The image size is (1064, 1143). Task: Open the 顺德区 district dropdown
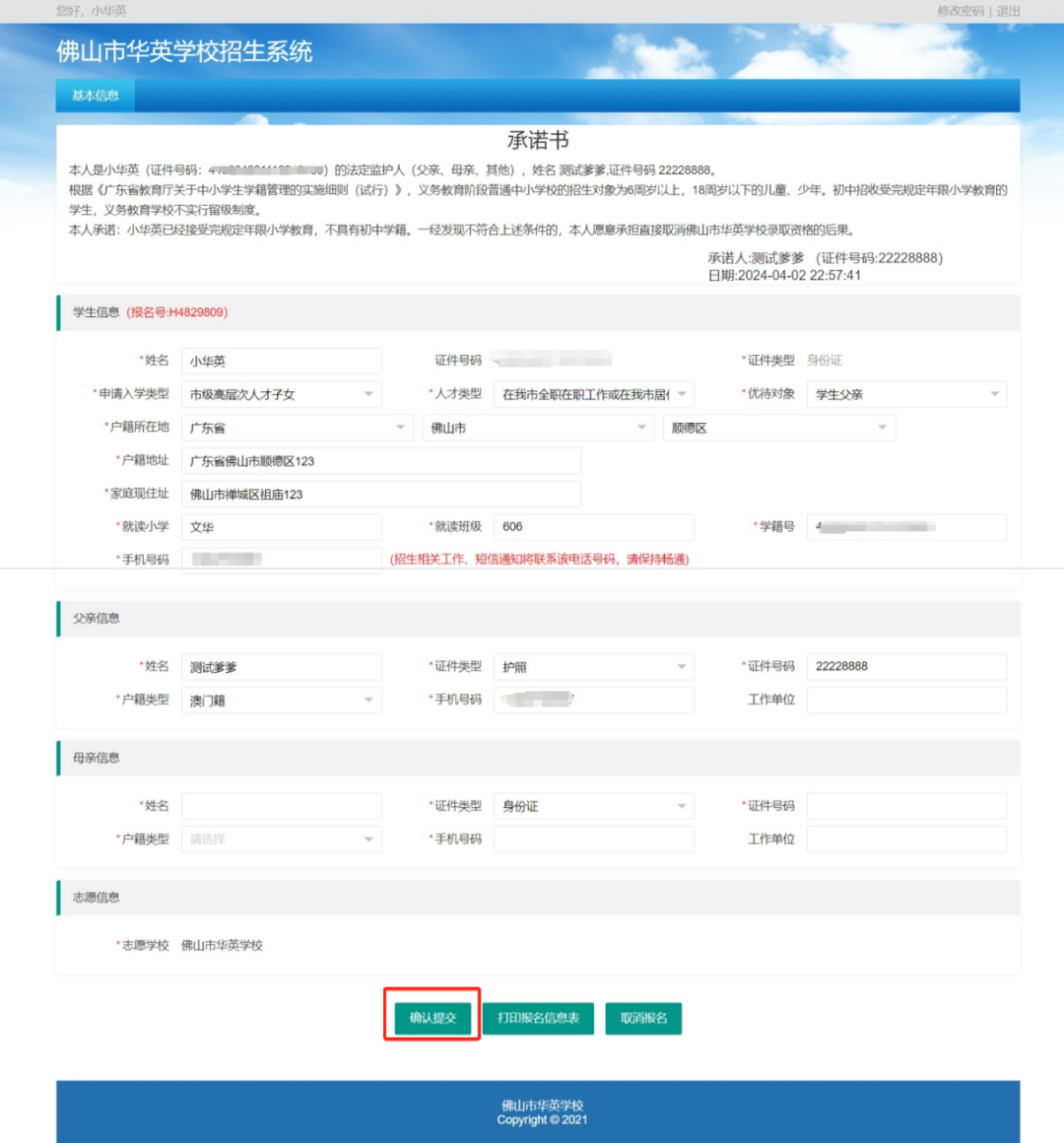(x=778, y=428)
